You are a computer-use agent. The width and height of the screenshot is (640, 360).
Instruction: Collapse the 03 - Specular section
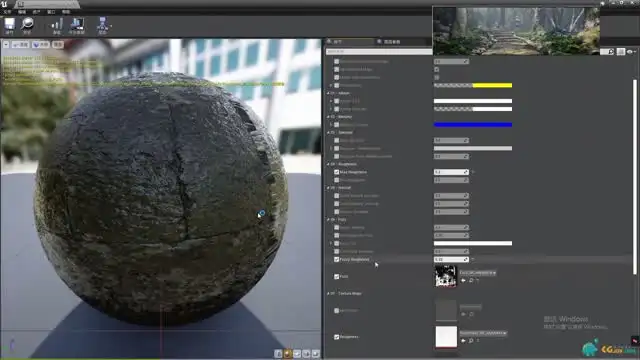(x=328, y=133)
